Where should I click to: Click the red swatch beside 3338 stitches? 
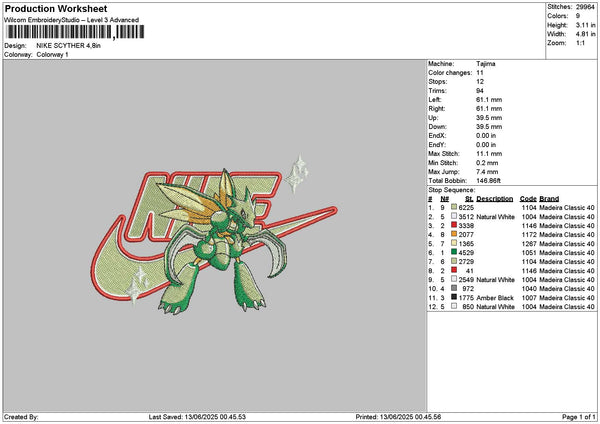pos(454,225)
